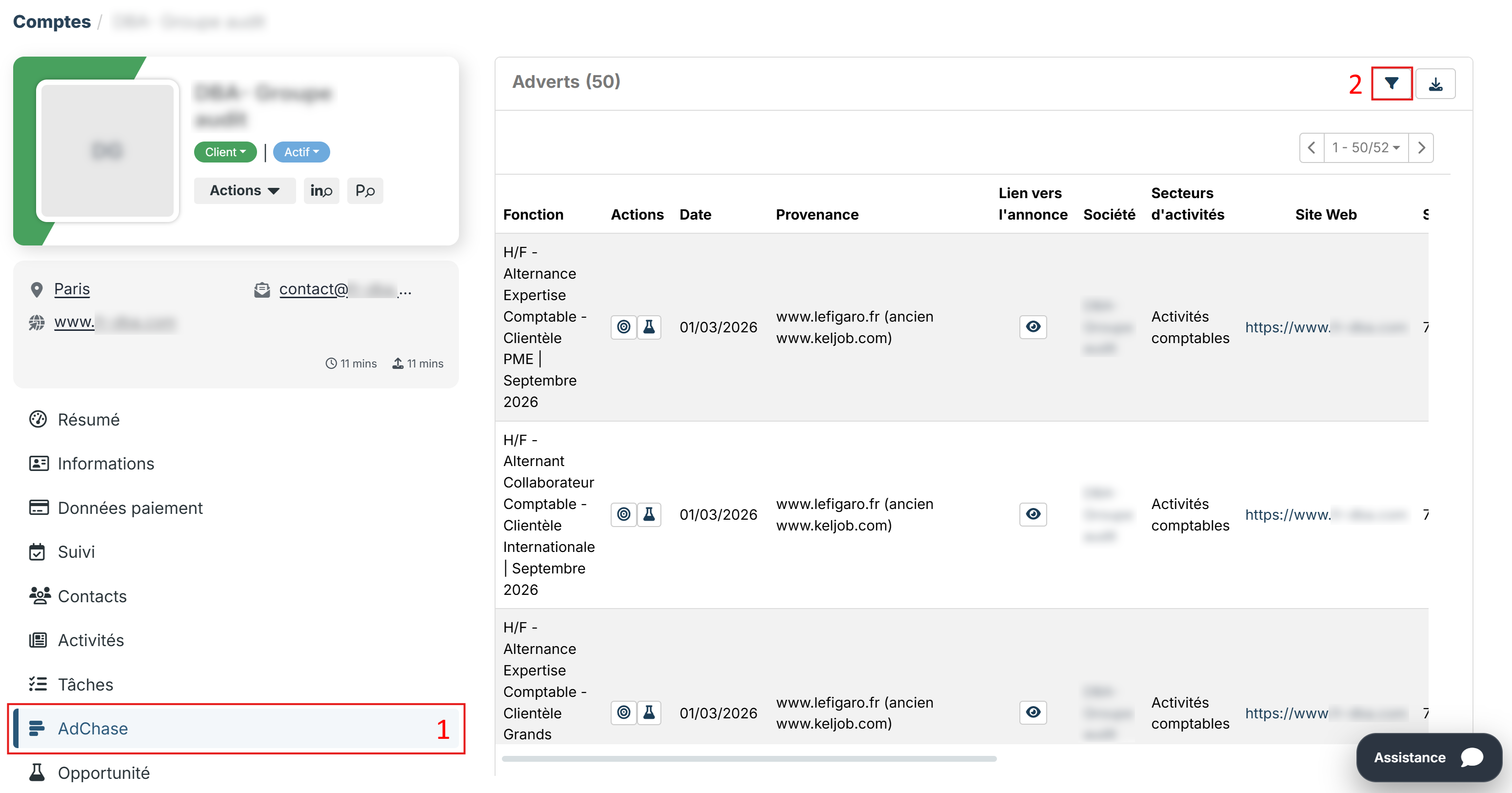Click the LinkedIn search icon button
Viewport: 1512px width, 793px height.
coord(321,191)
